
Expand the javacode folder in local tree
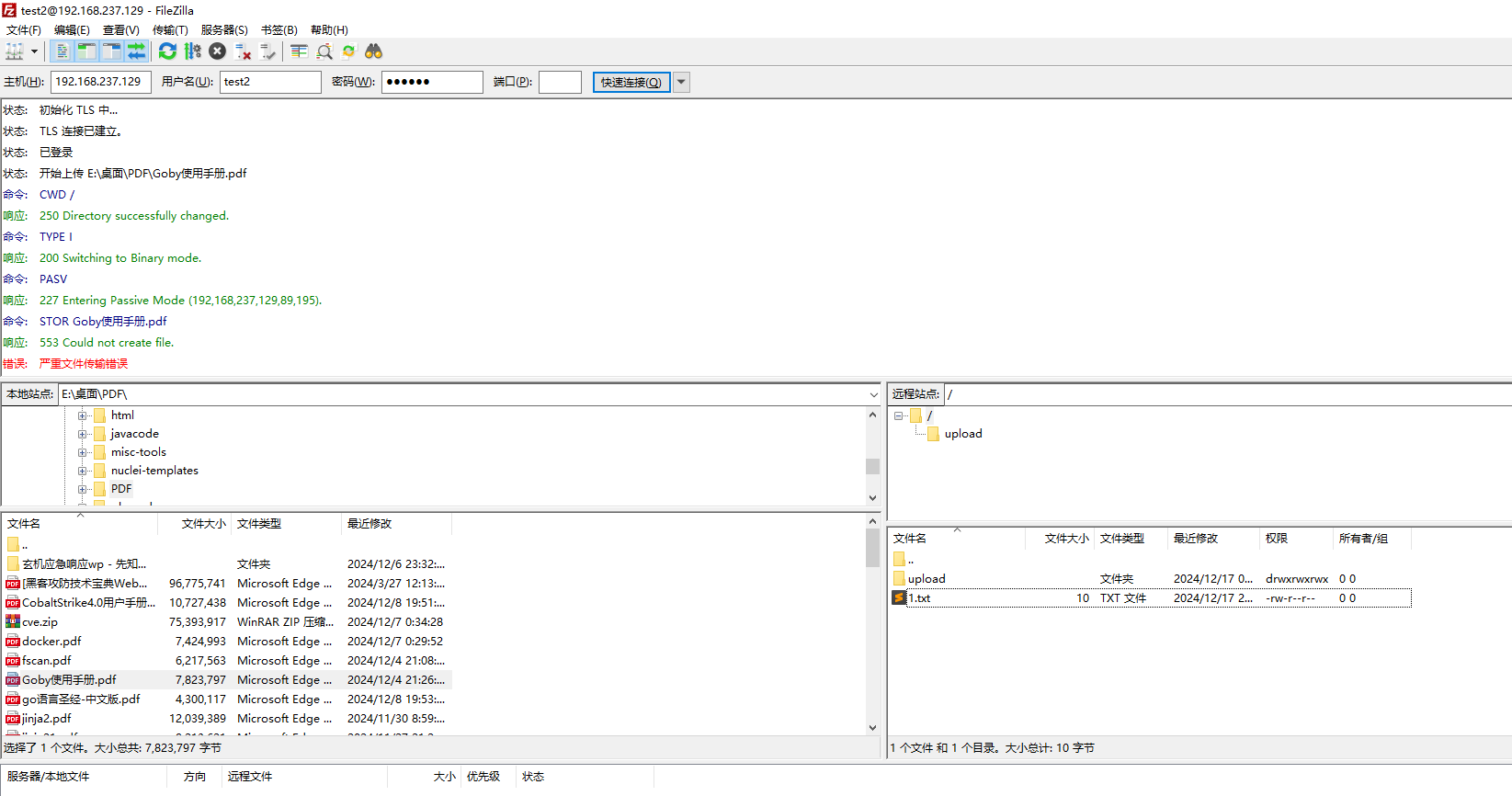(83, 434)
